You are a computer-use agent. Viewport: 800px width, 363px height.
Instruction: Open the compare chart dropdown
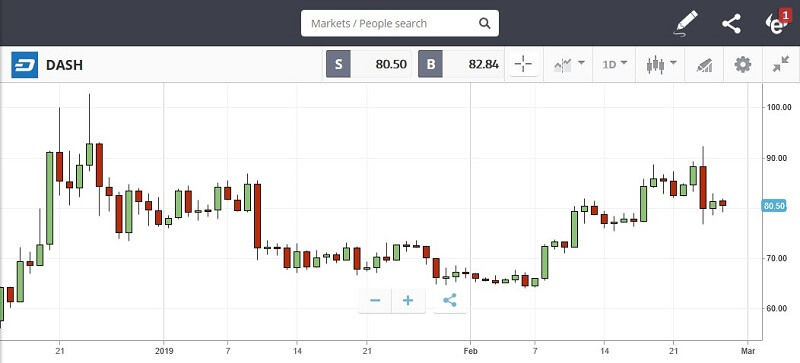click(569, 64)
